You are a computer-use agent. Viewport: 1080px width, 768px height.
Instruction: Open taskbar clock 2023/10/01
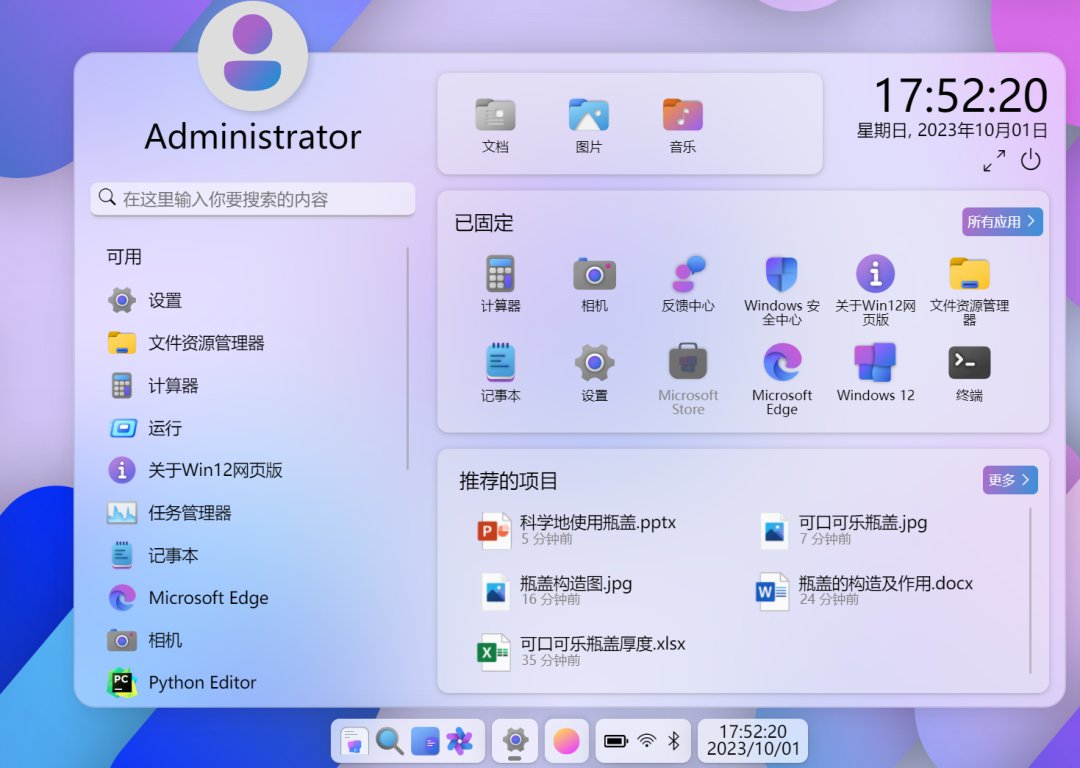tap(753, 740)
